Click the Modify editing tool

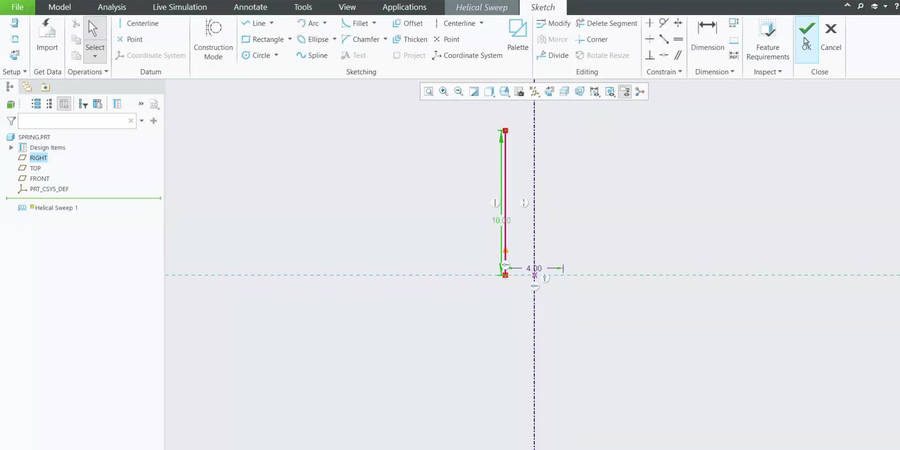coord(553,23)
